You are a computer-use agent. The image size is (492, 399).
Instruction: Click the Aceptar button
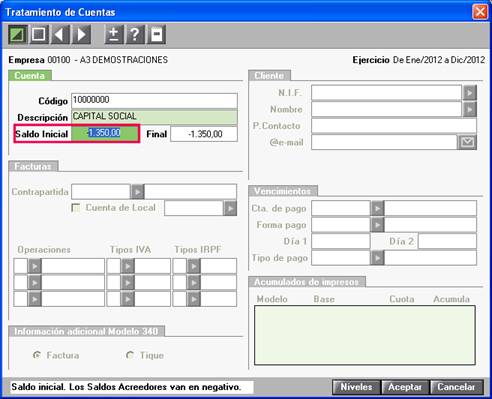click(x=405, y=387)
